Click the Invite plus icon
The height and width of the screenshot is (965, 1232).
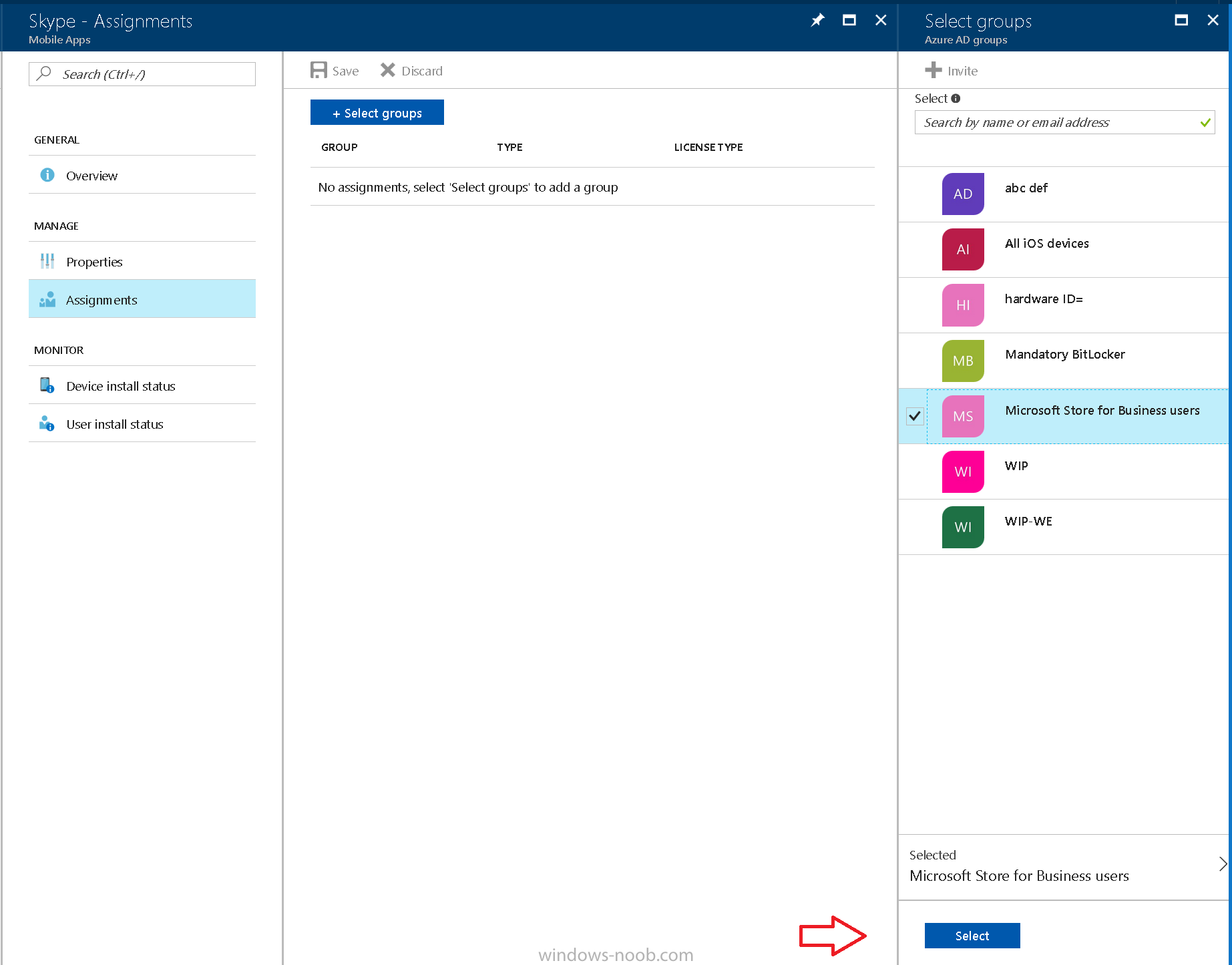pyautogui.click(x=934, y=70)
